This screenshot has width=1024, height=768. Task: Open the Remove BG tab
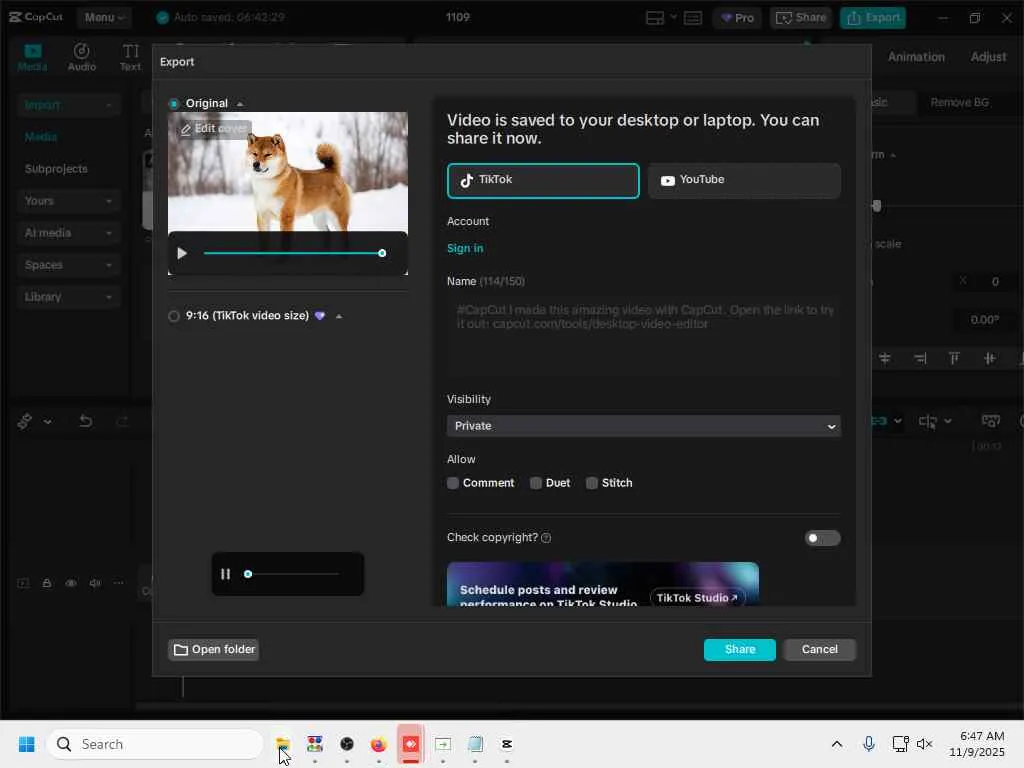959,103
